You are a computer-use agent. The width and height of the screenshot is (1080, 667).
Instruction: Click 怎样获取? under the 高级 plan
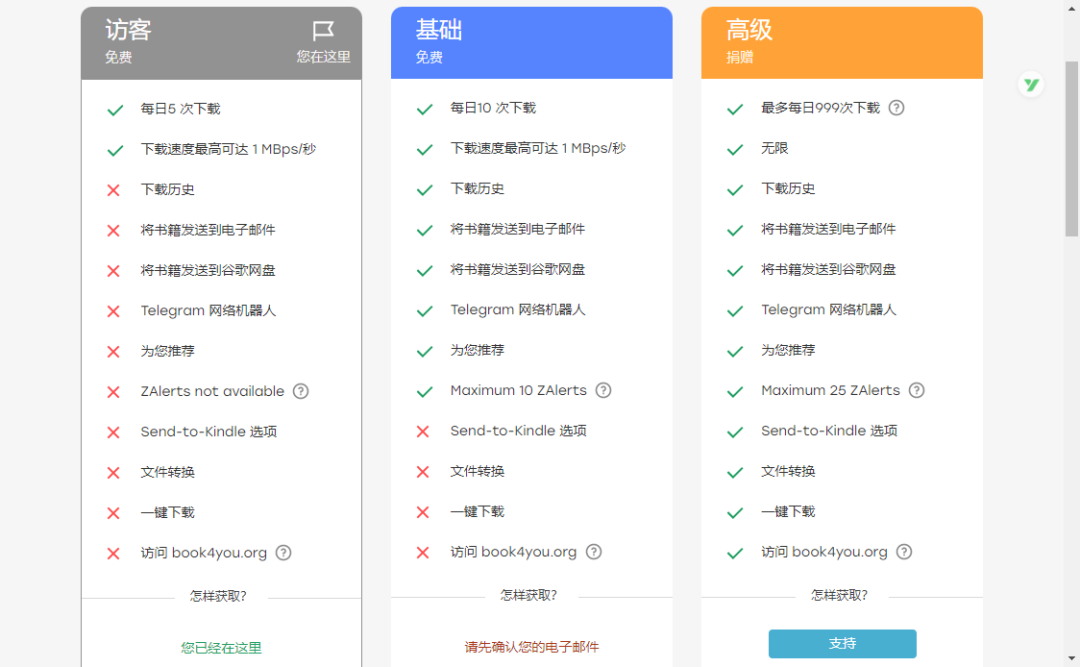[x=839, y=595]
